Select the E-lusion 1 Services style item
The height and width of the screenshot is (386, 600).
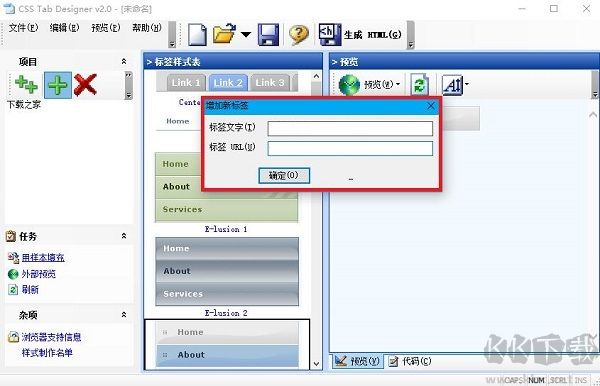click(x=227, y=210)
